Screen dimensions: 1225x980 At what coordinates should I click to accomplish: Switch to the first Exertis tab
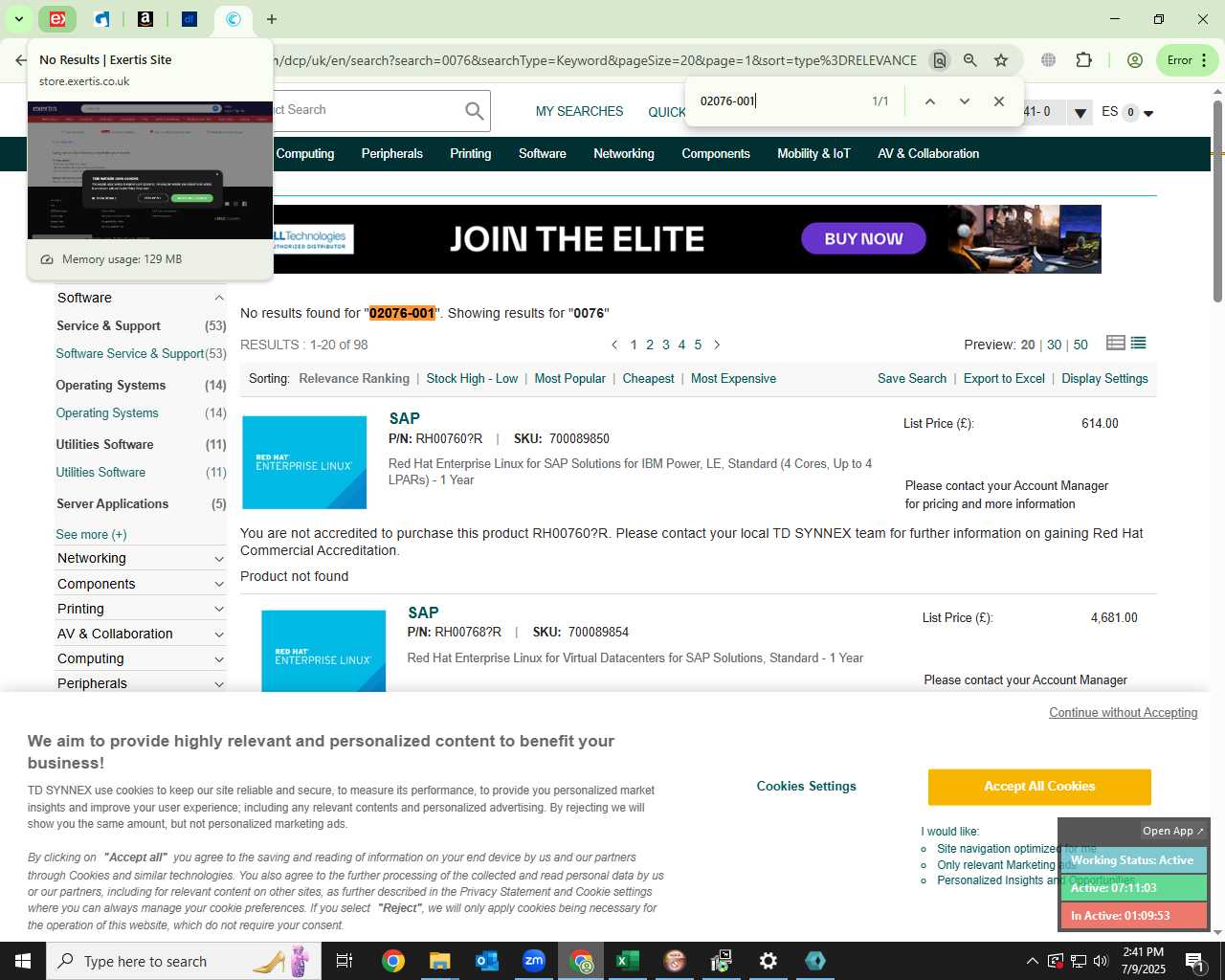click(x=58, y=19)
